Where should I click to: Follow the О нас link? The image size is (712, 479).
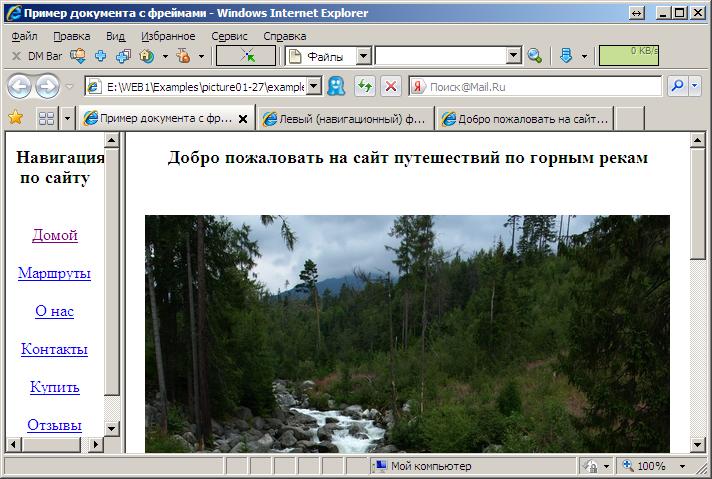(54, 311)
